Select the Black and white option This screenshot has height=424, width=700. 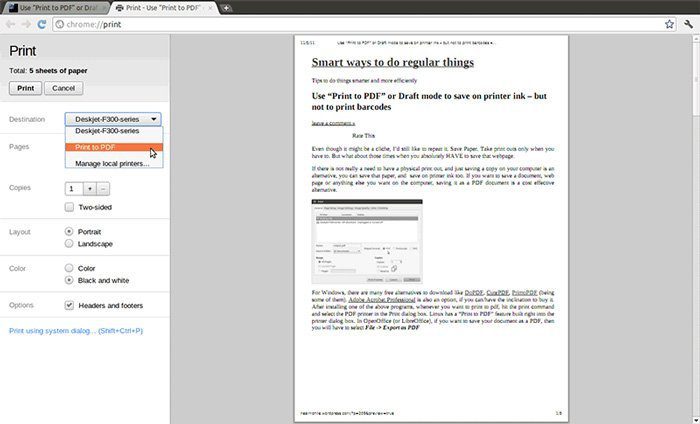[69, 280]
